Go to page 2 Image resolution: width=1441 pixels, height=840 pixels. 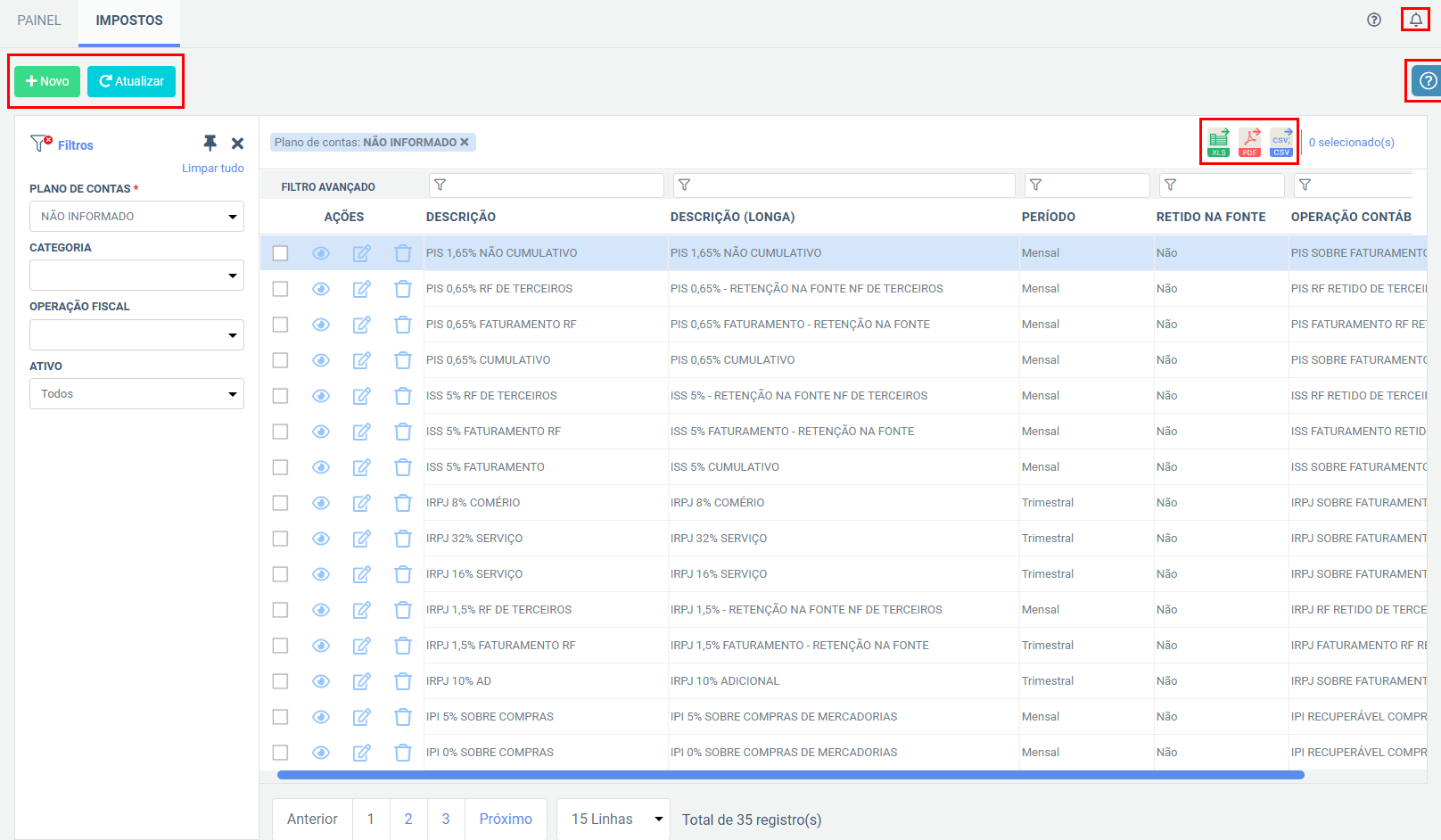pyautogui.click(x=408, y=819)
